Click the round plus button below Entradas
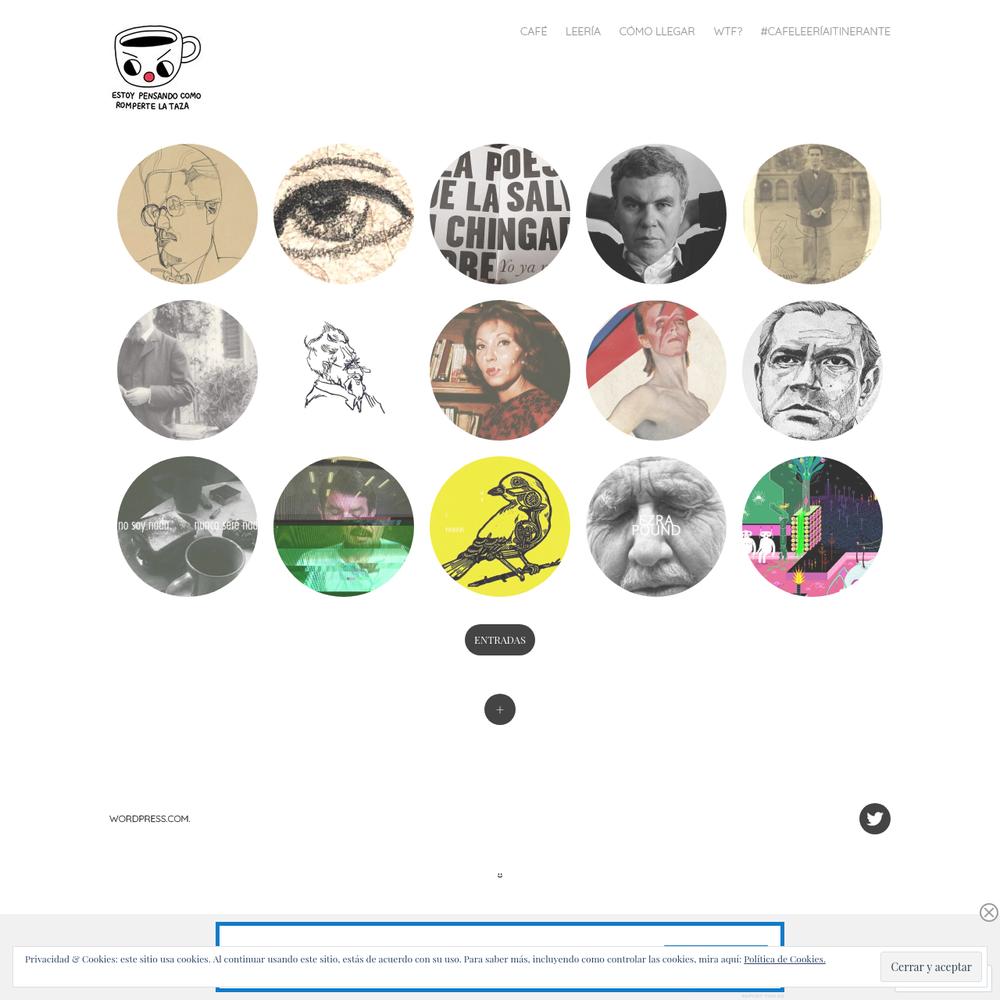 coord(499,709)
